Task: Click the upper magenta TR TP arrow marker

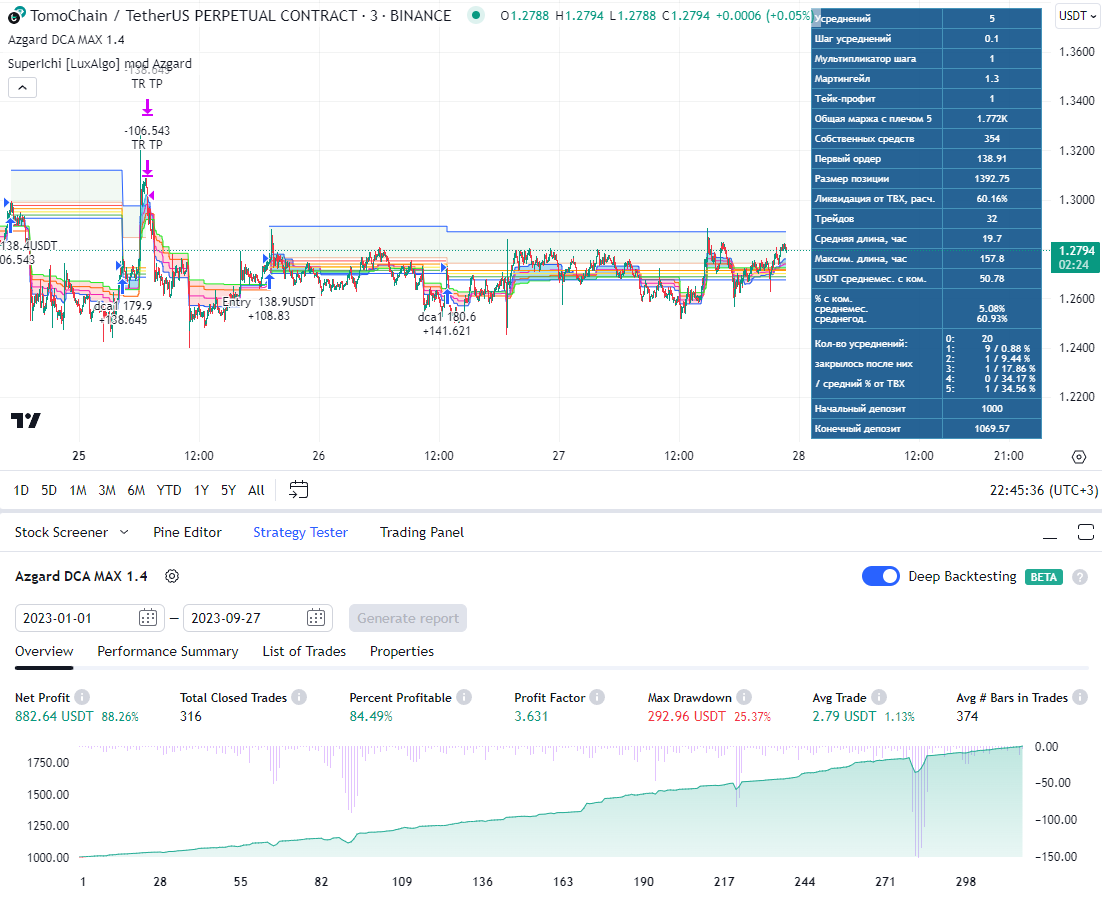Action: tap(147, 108)
